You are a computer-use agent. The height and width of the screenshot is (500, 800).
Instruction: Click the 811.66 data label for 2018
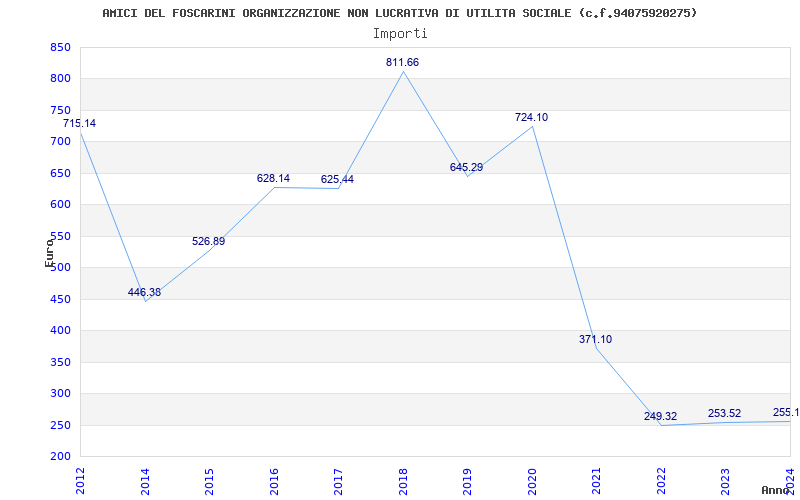pyautogui.click(x=403, y=62)
